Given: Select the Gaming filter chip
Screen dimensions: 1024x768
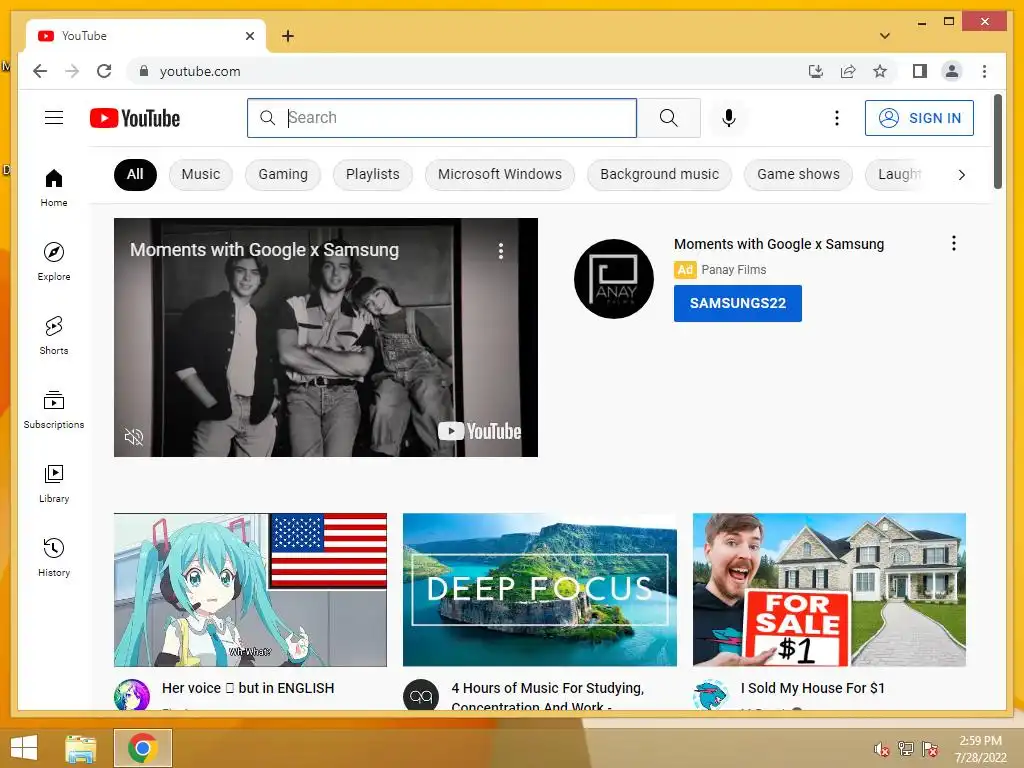Looking at the screenshot, I should click(283, 174).
